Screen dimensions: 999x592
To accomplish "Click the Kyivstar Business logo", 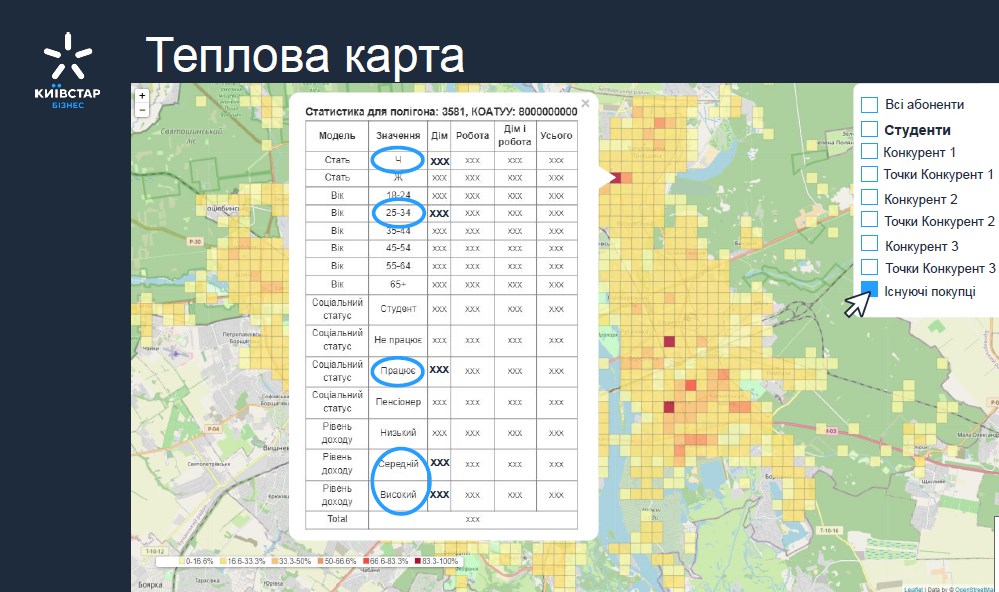I will [x=66, y=72].
